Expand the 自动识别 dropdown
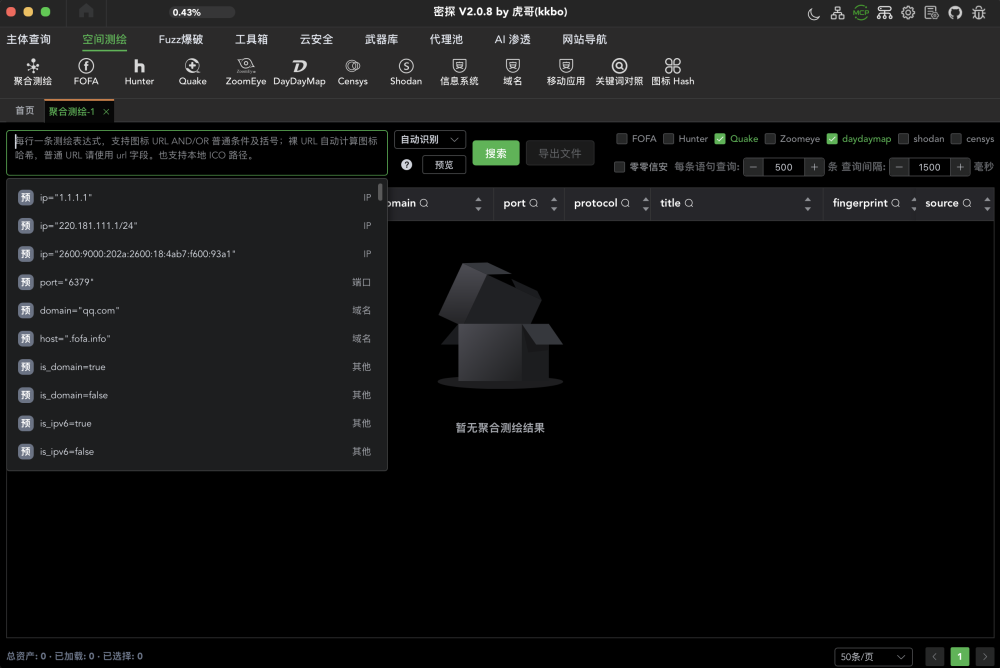 click(430, 140)
